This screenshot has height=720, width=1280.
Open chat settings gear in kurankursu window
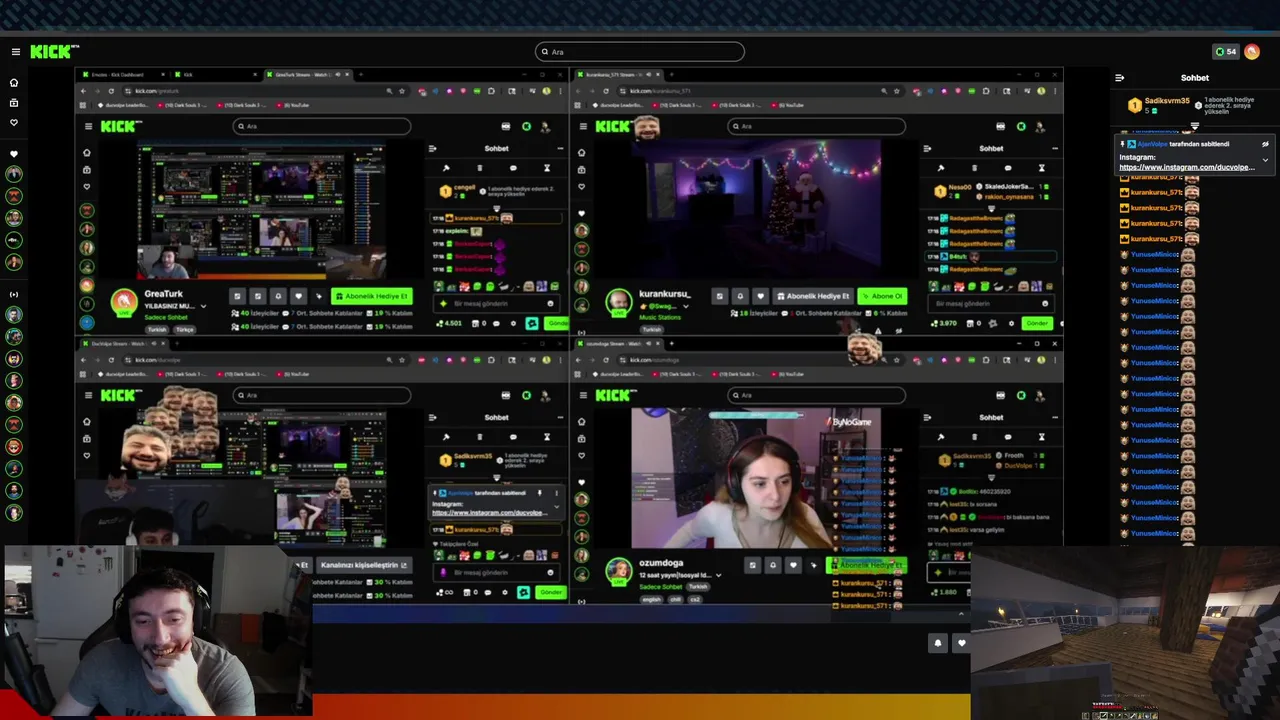pyautogui.click(x=1011, y=324)
